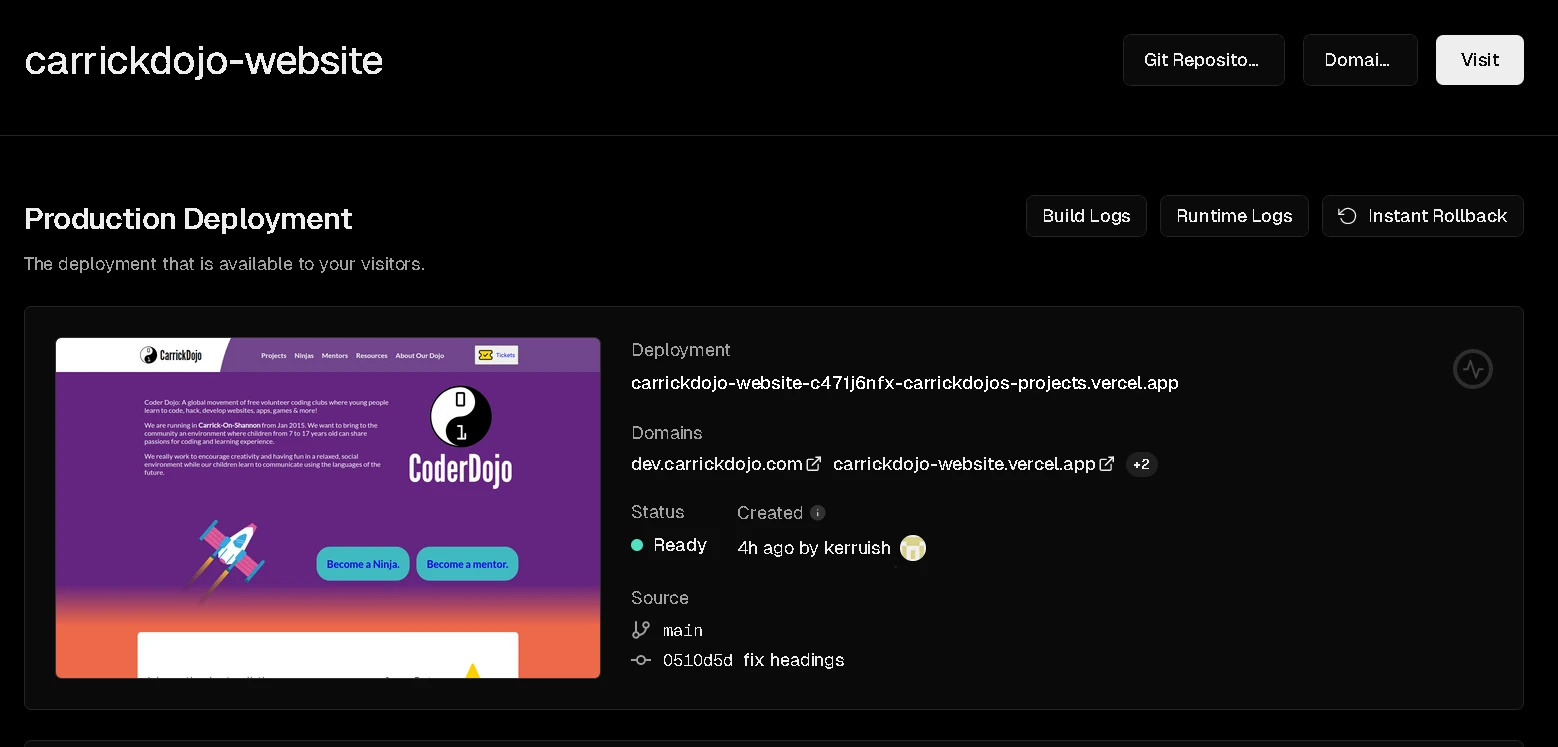The width and height of the screenshot is (1558, 747).
Task: Open the deployment URL carrickdojo-website-c471j6nfx
Action: click(x=905, y=383)
